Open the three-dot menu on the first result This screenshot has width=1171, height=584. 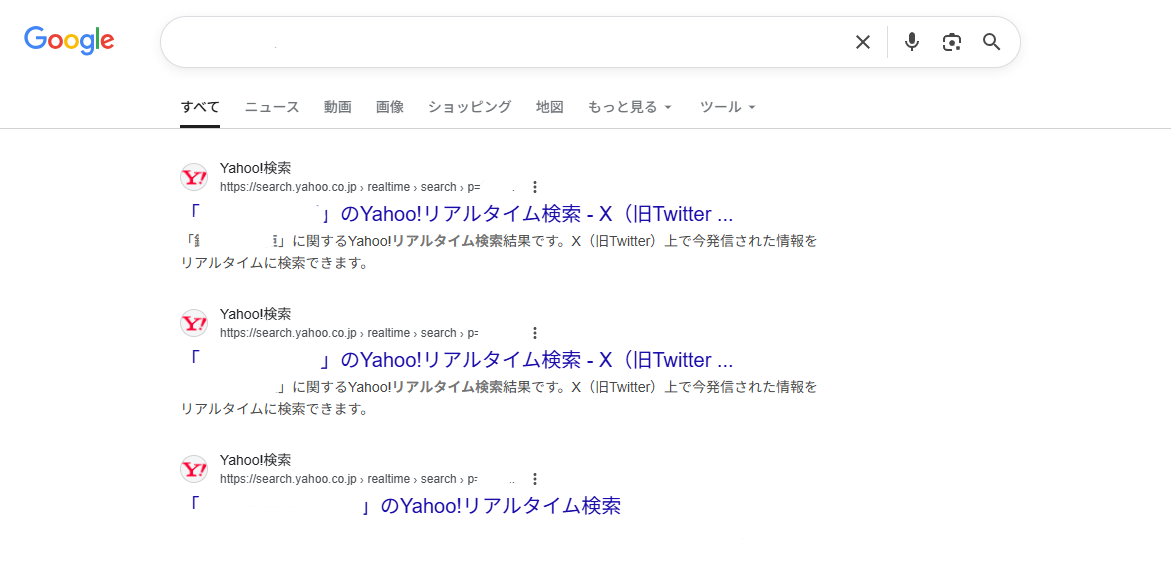click(535, 186)
